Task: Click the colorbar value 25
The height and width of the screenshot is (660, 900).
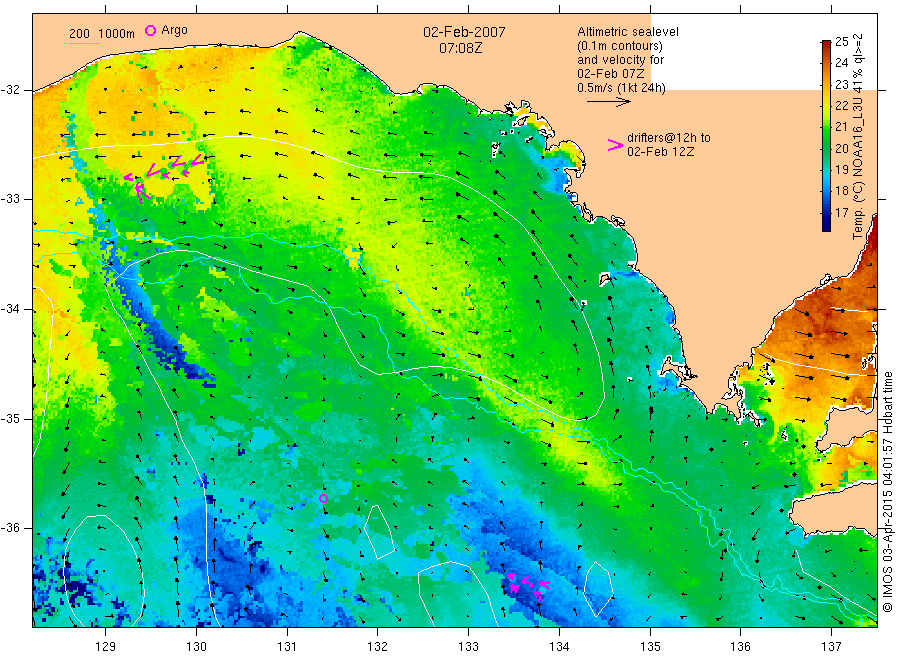Action: tap(841, 41)
